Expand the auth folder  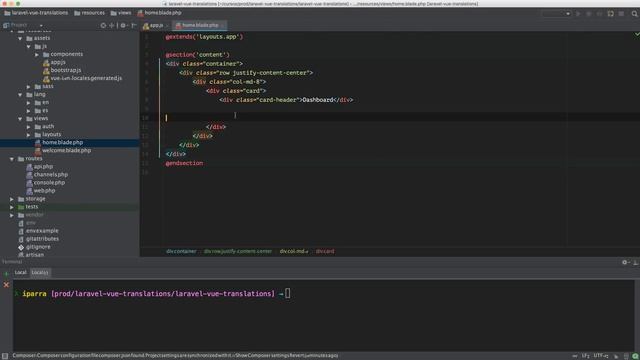[x=29, y=127]
